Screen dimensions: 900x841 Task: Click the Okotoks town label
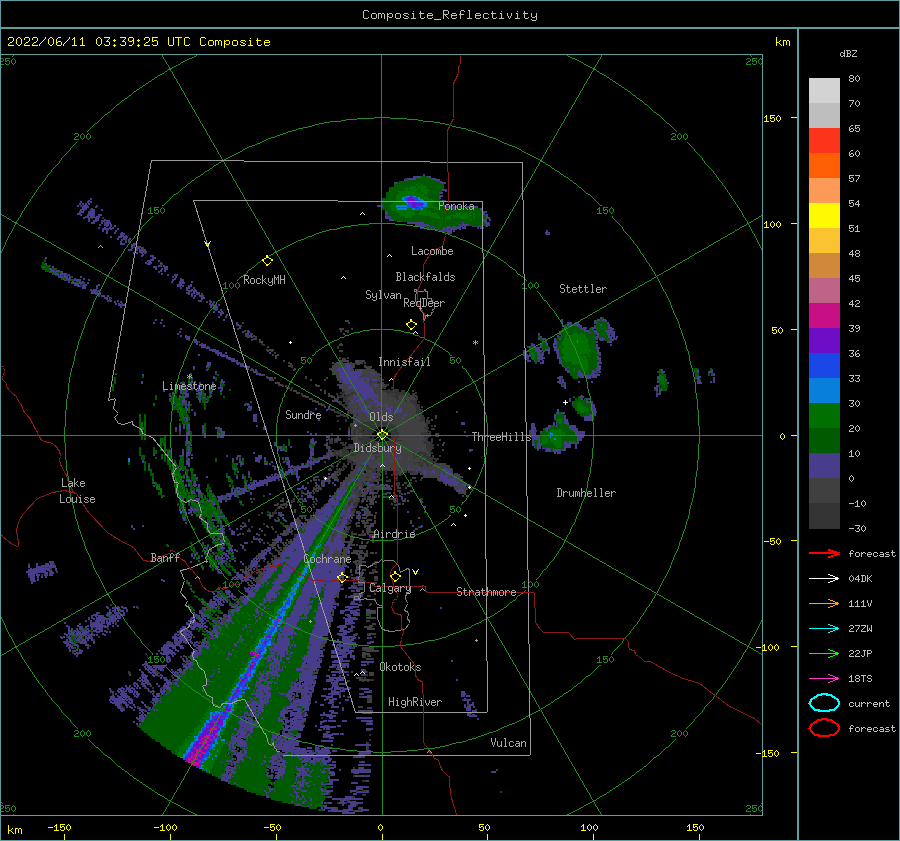pyautogui.click(x=400, y=666)
